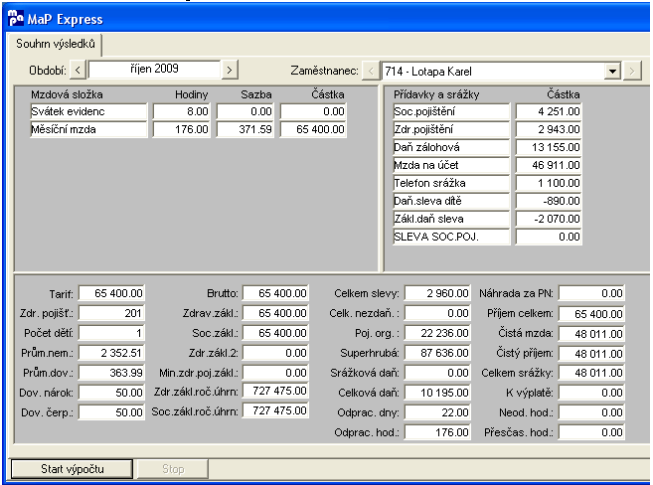Click the K výplatě field

click(591, 393)
